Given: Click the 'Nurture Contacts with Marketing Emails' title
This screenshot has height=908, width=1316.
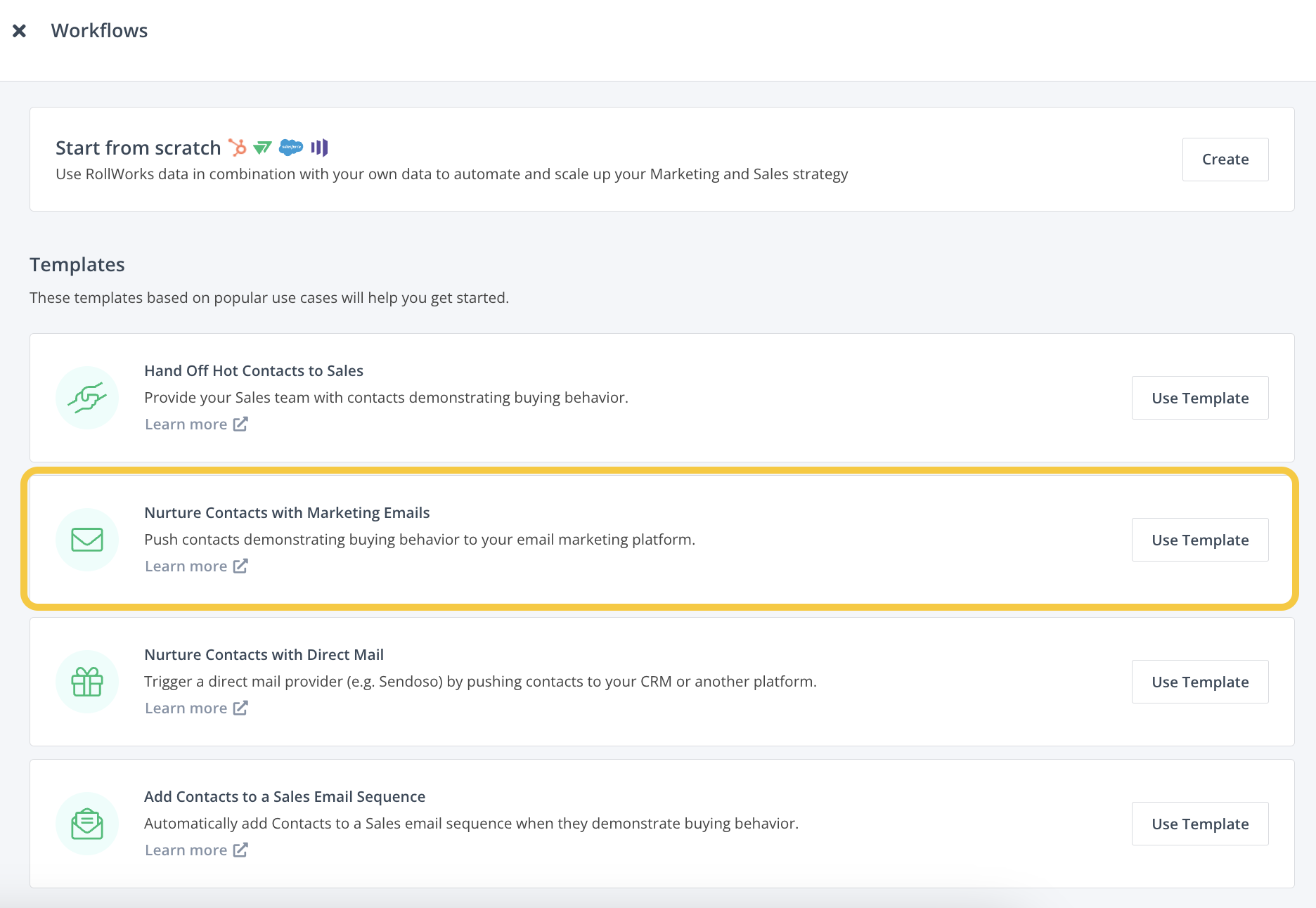Looking at the screenshot, I should [287, 512].
